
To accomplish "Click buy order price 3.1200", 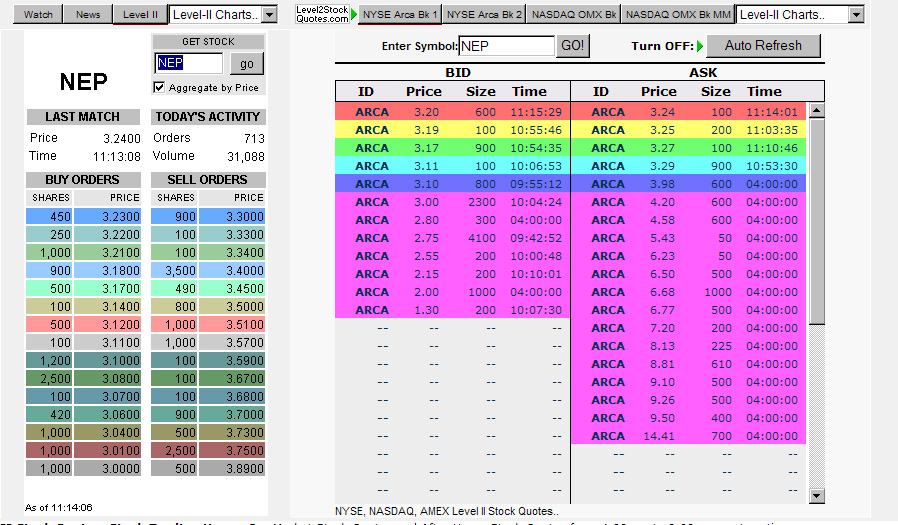I will click(x=108, y=325).
